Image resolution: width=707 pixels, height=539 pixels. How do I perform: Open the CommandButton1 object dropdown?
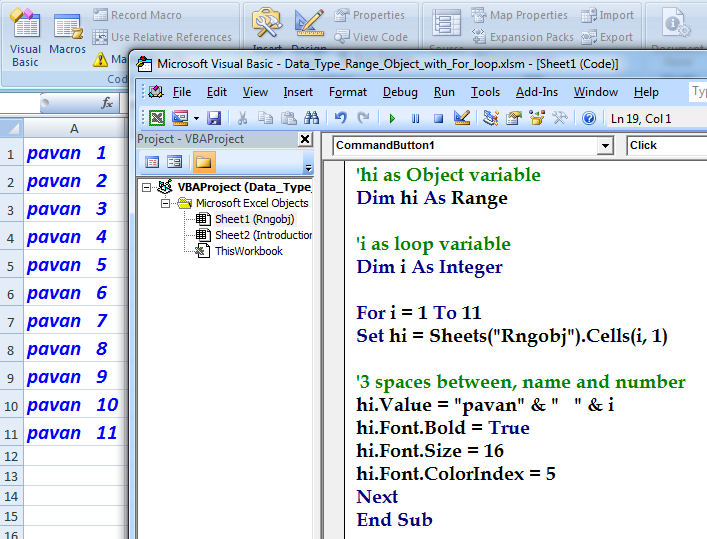tap(605, 146)
